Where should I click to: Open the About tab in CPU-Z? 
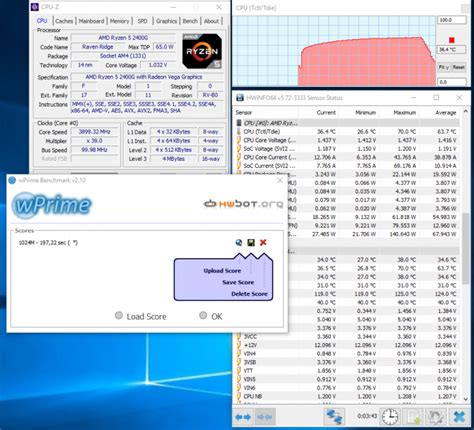[211, 21]
